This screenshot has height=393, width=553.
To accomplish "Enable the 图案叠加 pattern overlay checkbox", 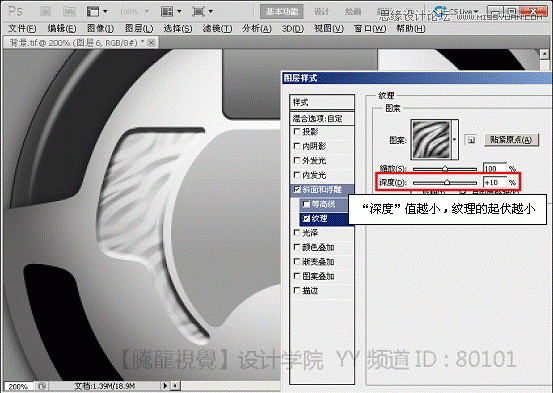I will click(297, 276).
